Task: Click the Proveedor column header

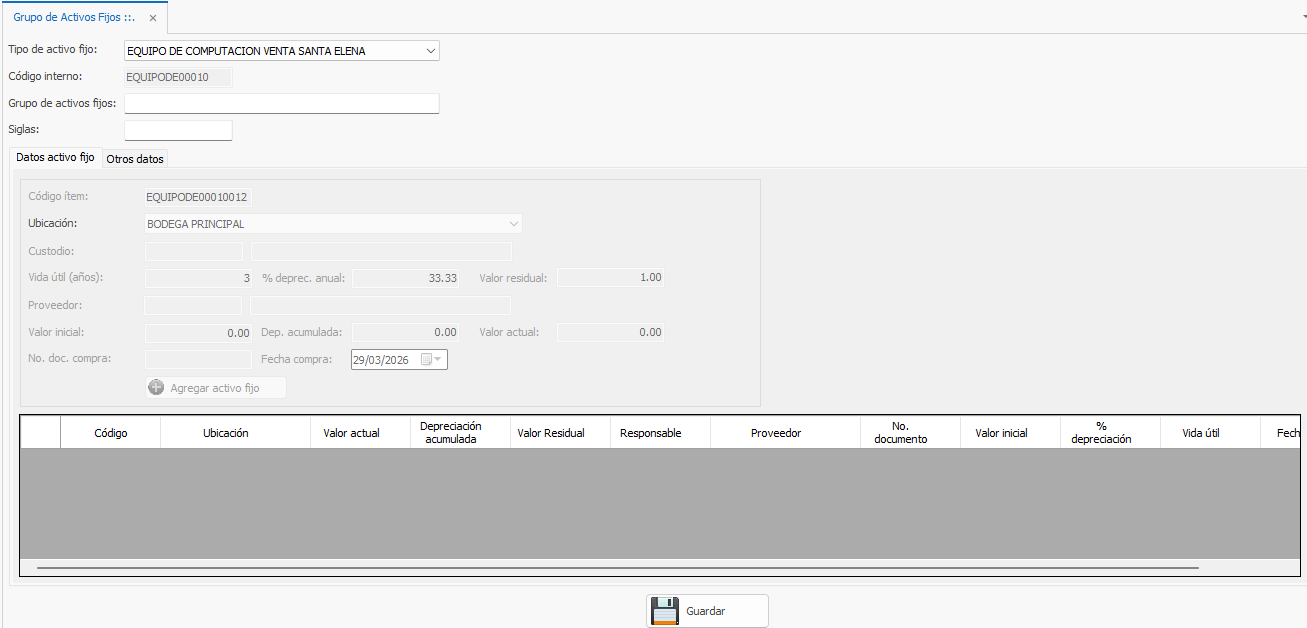Action: 775,433
